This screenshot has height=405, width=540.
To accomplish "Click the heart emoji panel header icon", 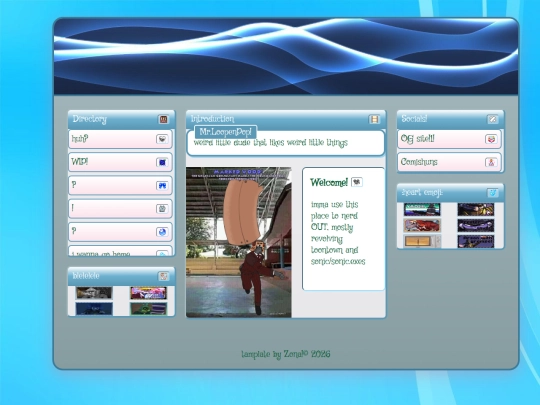I will pos(492,193).
